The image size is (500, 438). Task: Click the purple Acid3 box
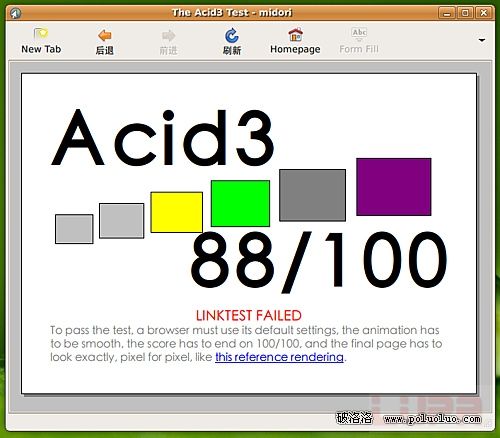394,187
